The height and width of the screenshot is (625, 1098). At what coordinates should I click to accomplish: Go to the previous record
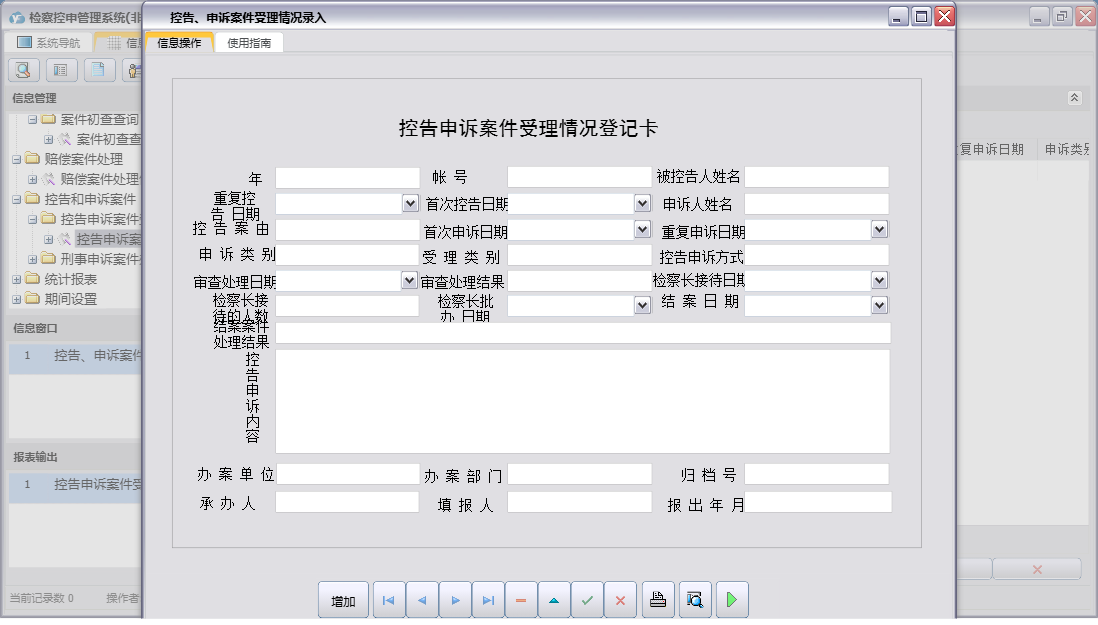point(422,600)
